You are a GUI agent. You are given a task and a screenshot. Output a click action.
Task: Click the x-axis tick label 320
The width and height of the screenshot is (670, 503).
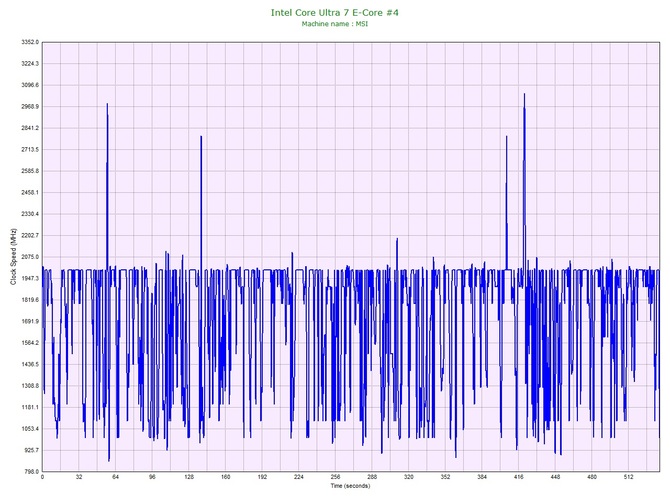point(409,477)
